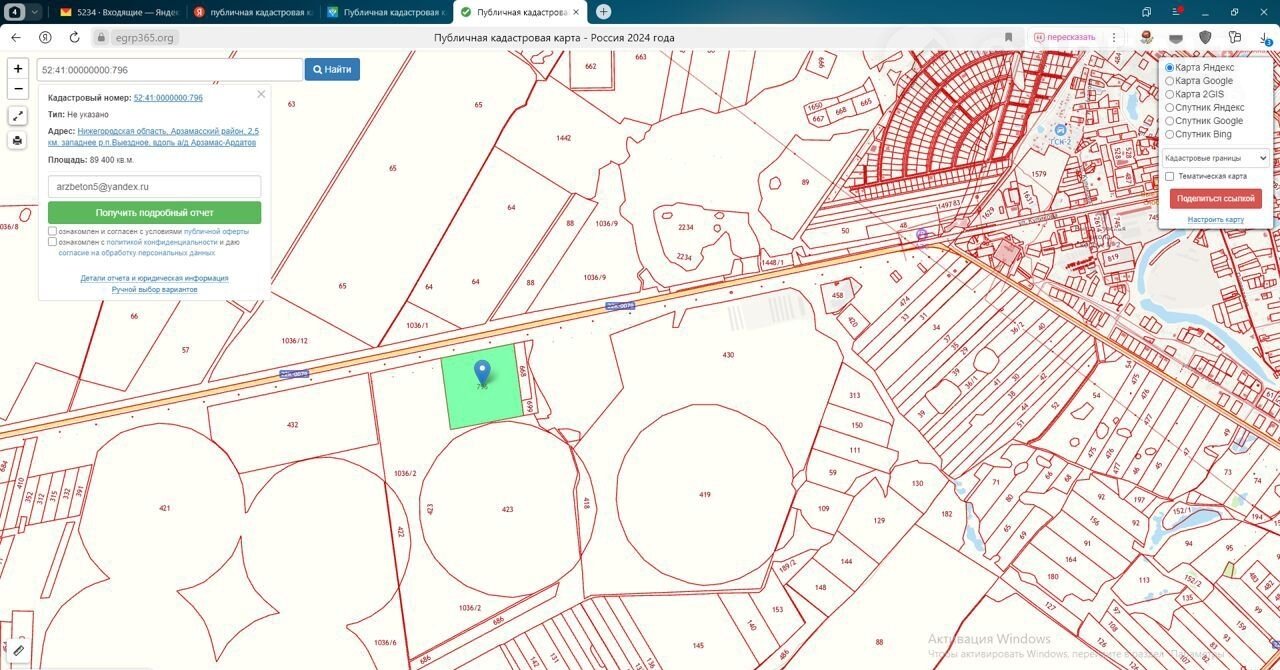Bookmark this page in the address bar
The image size is (1280, 670).
tap(1009, 37)
